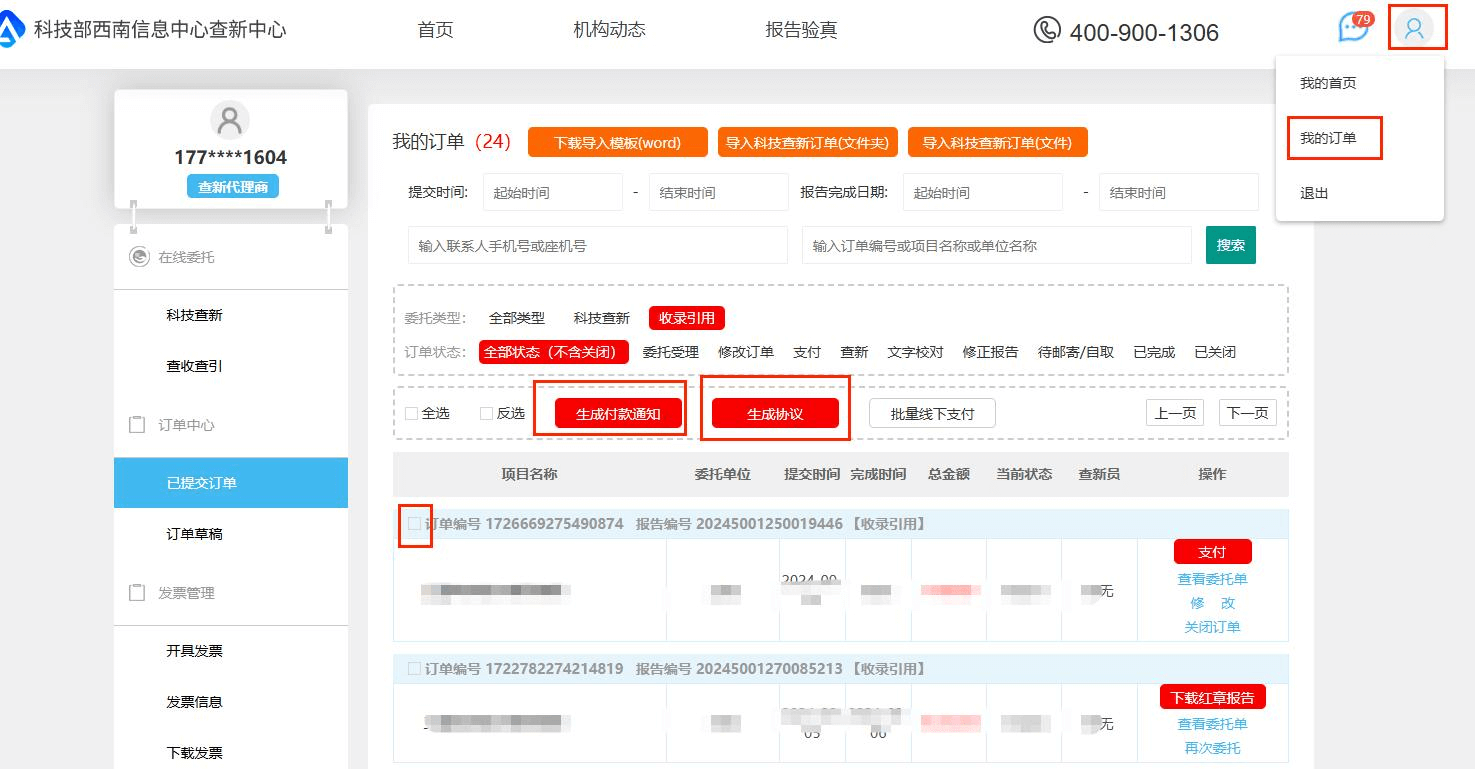Click the phone icon beside 400-900-1306
This screenshot has width=1475, height=769.
point(1046,30)
